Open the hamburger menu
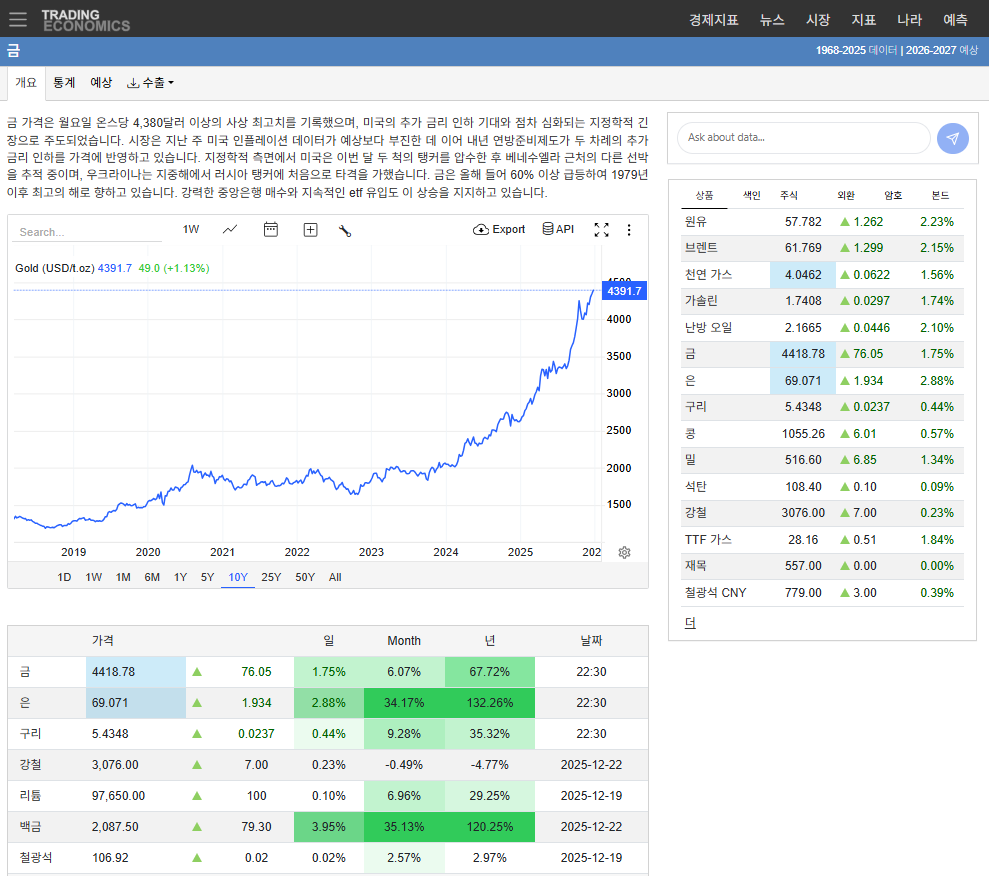Viewport: 989px width, 876px height. click(x=17, y=19)
